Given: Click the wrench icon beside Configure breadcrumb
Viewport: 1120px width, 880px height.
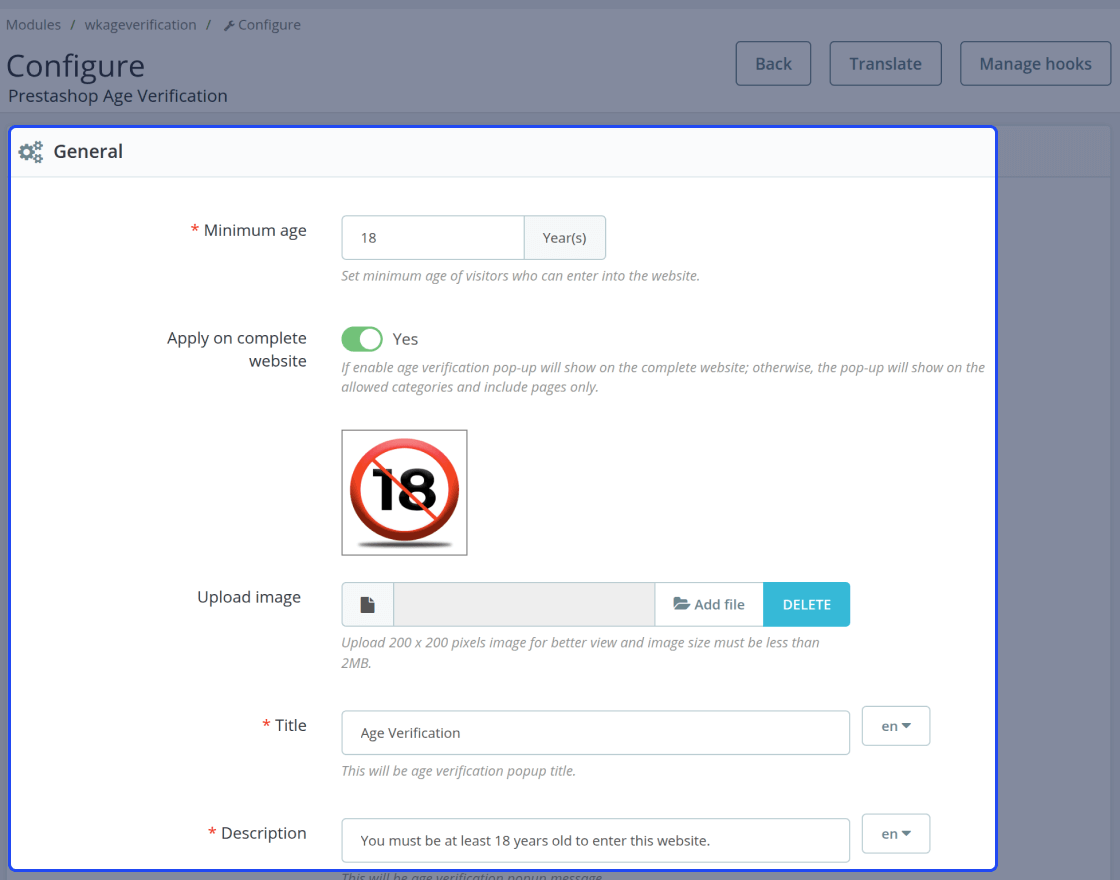Looking at the screenshot, I should [229, 26].
